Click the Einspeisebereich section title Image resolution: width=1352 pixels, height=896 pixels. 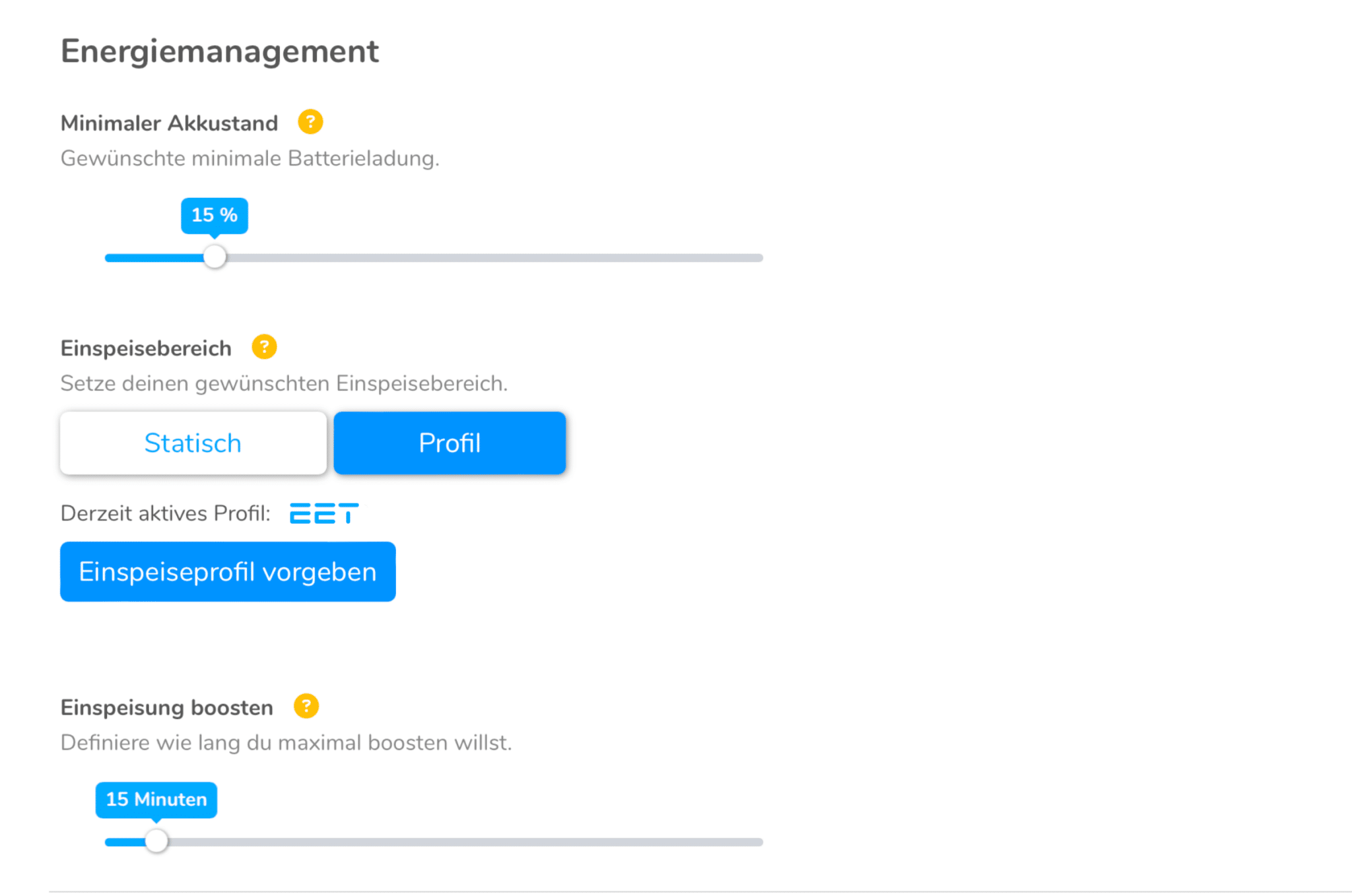146,348
